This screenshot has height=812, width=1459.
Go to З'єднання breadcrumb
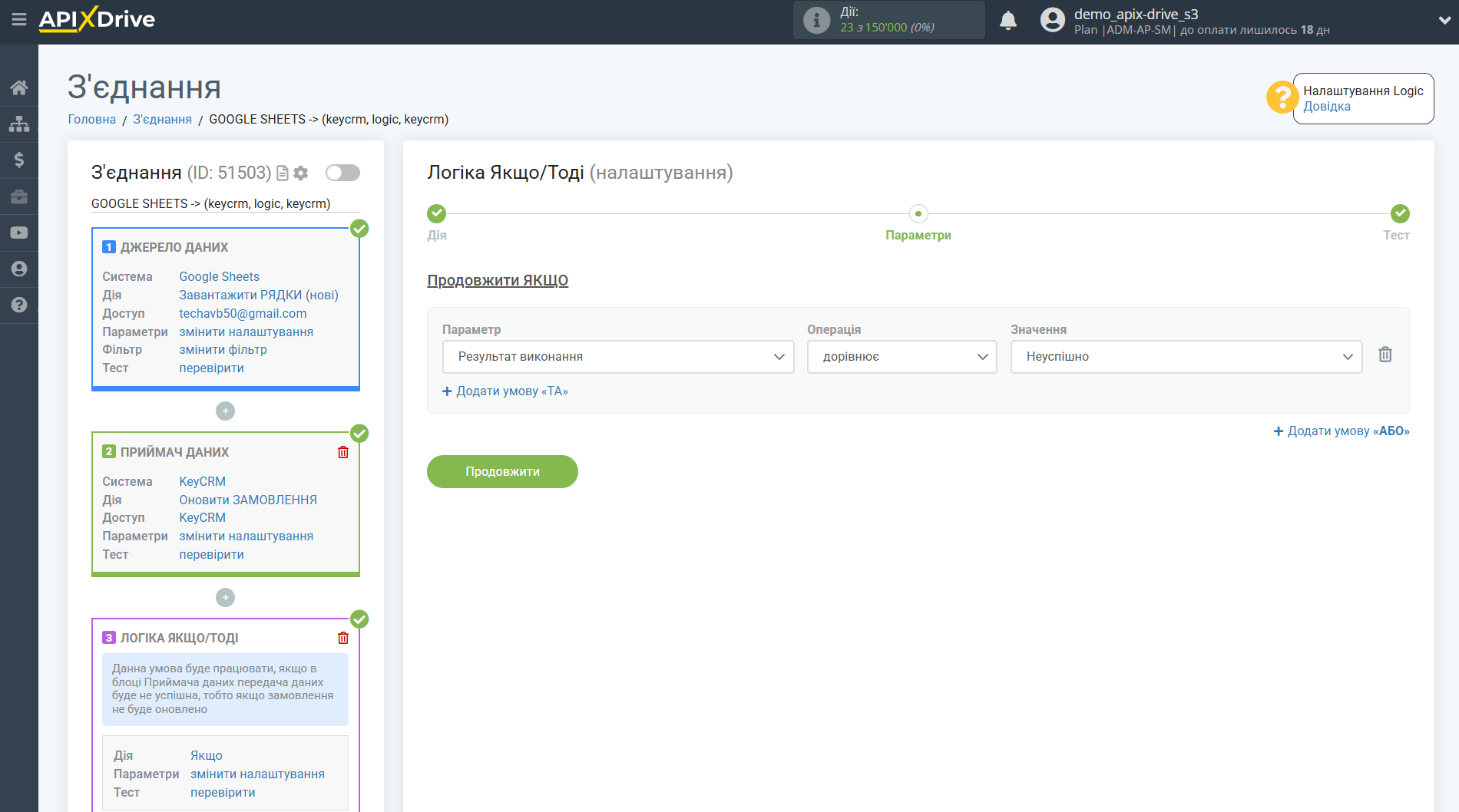[x=163, y=120]
